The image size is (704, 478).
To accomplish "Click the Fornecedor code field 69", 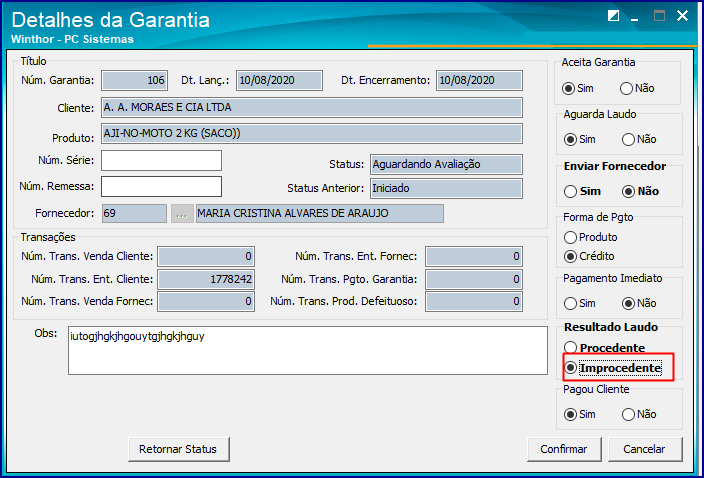I will coord(134,214).
